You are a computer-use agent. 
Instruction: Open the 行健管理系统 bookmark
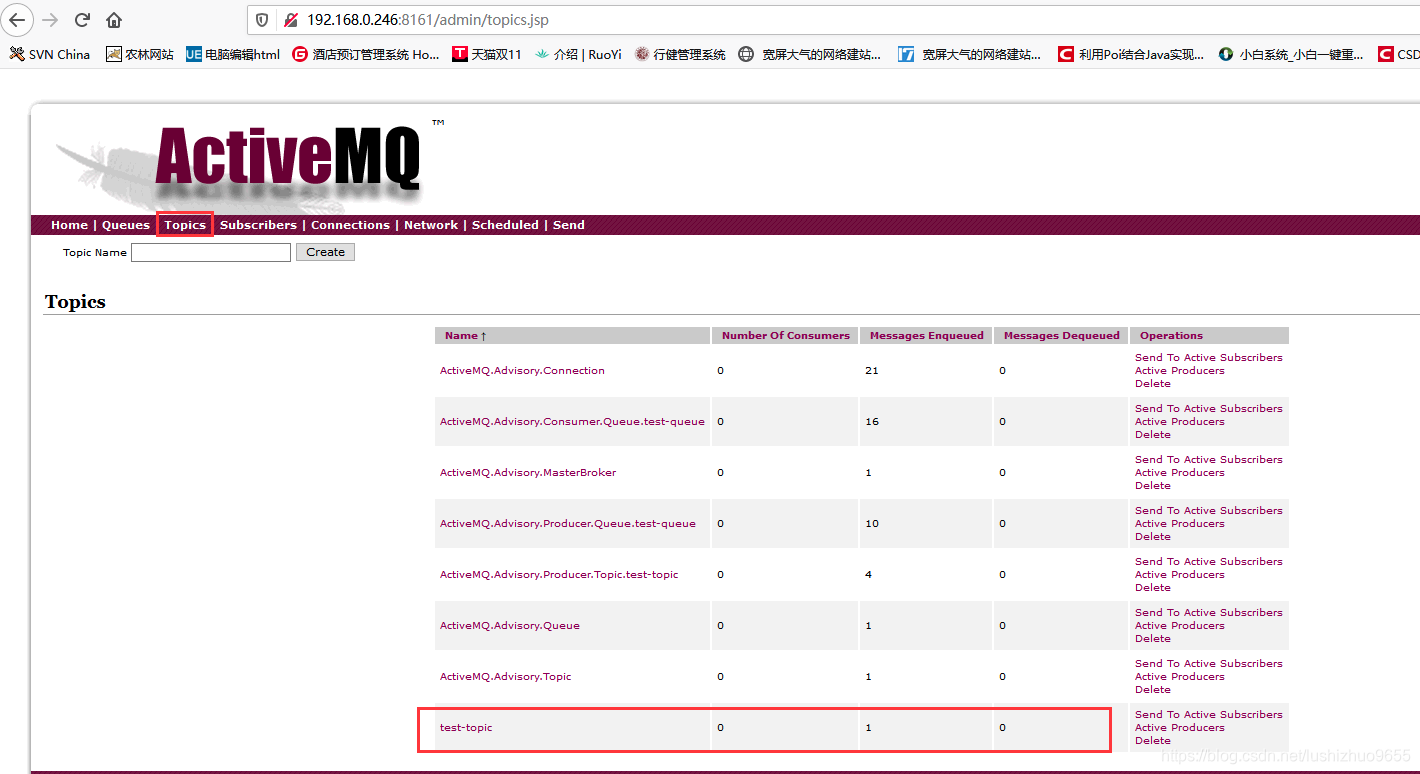click(x=680, y=54)
